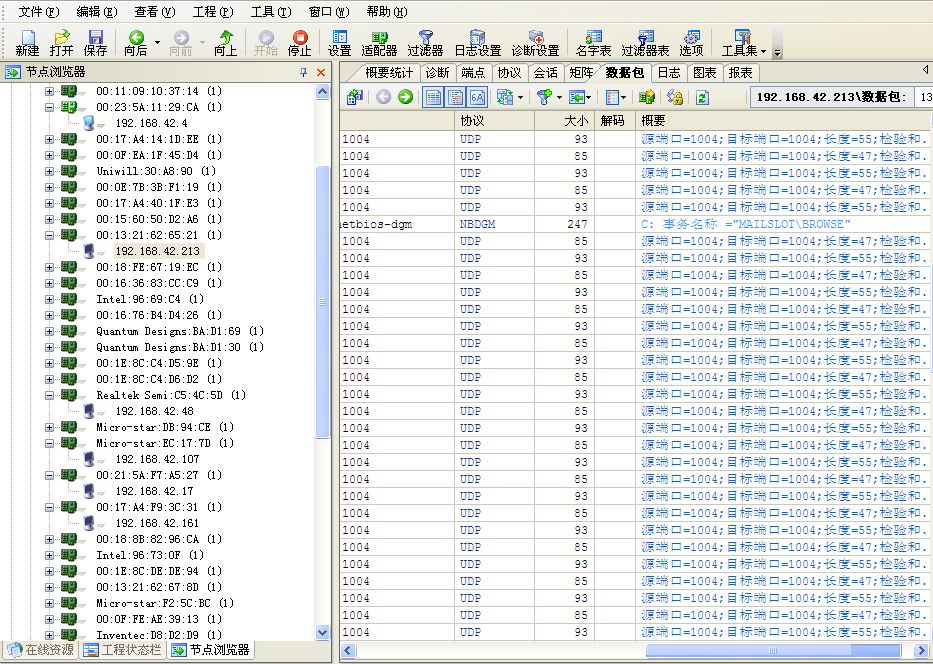Click the node browser vertical scrollbar down arrow
This screenshot has height=664, width=933.
click(x=322, y=632)
